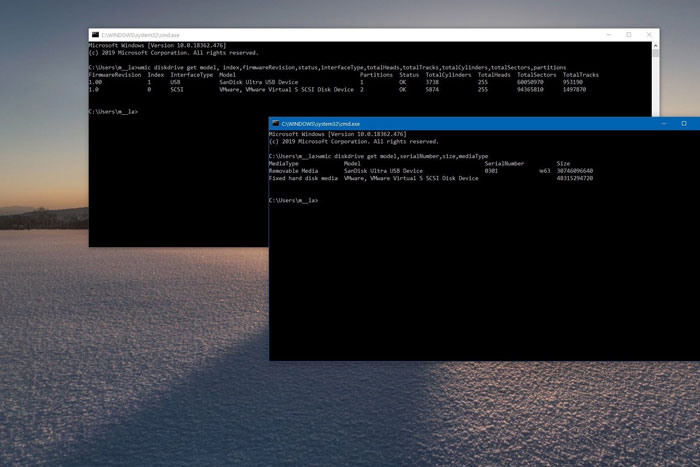Click the cmd icon in the front window's title bar
This screenshot has height=467, width=700.
pos(275,123)
